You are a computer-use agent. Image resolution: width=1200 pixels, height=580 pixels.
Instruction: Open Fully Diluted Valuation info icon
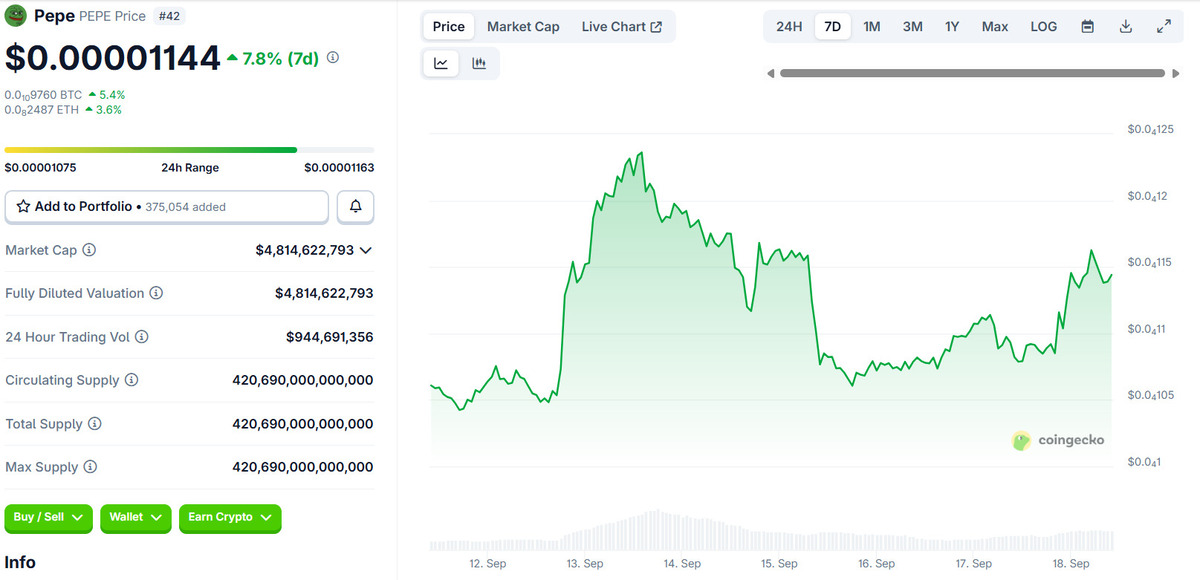pyautogui.click(x=156, y=293)
